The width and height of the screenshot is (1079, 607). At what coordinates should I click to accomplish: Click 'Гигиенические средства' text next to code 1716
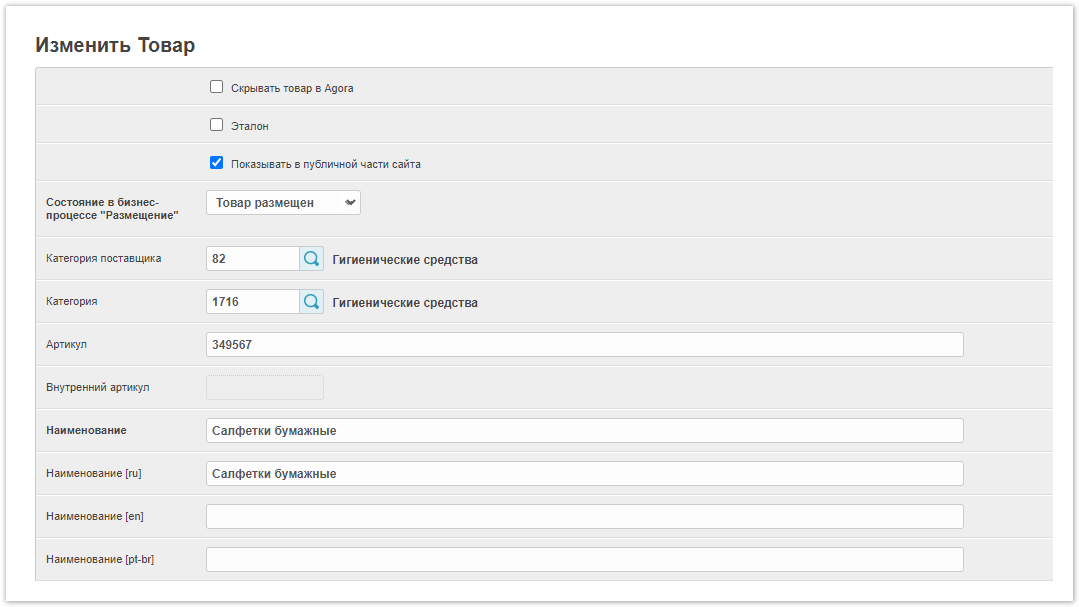pos(405,303)
